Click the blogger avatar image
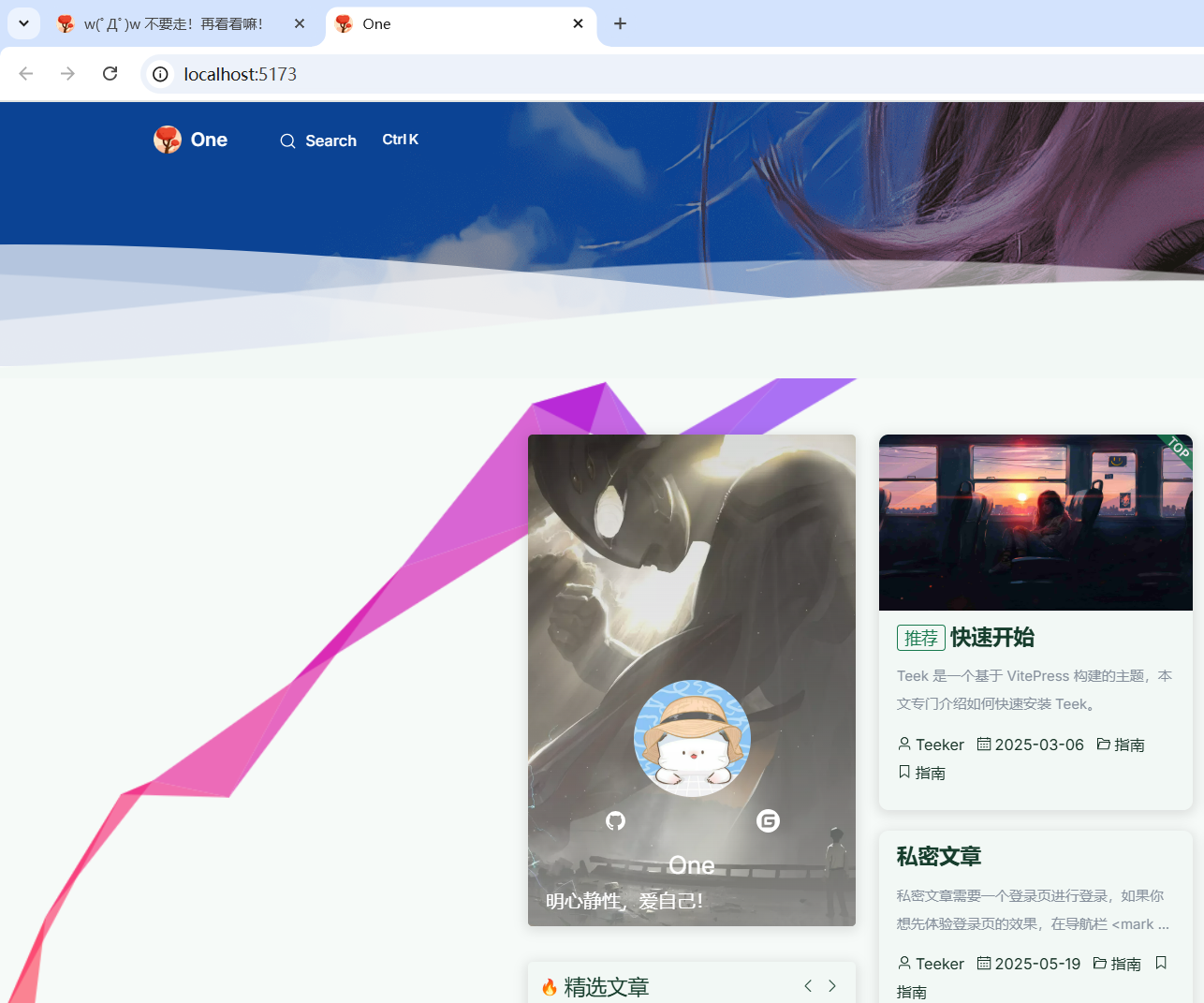1204x1003 pixels. pos(692,738)
